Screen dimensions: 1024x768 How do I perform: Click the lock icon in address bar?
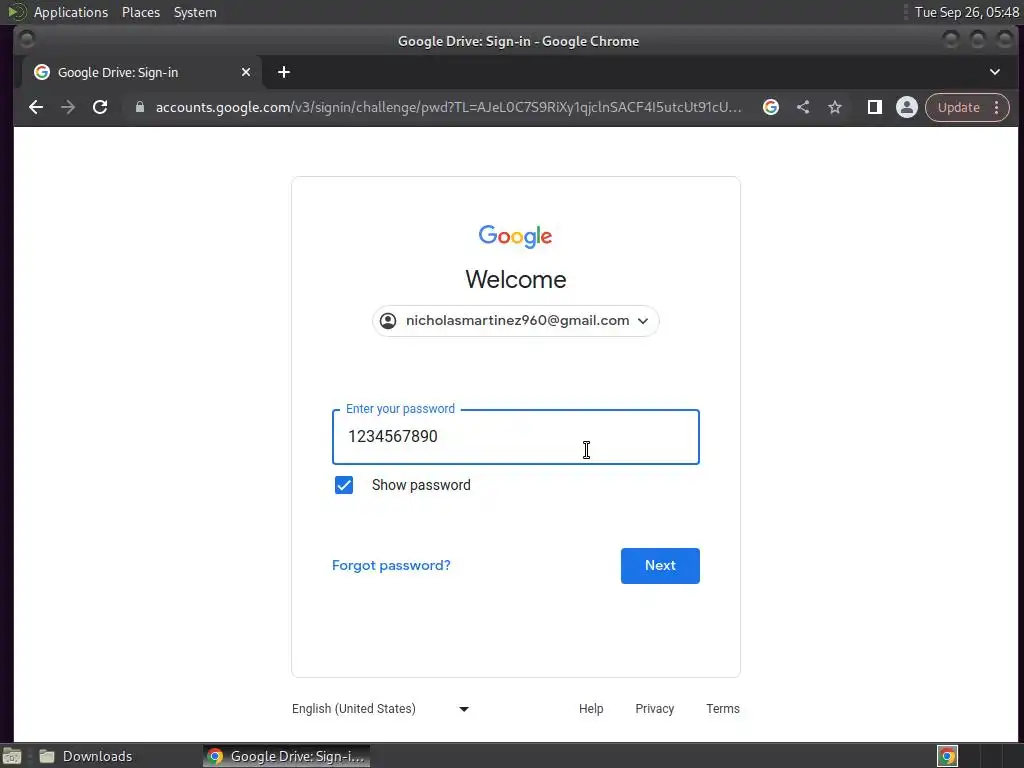coord(139,107)
